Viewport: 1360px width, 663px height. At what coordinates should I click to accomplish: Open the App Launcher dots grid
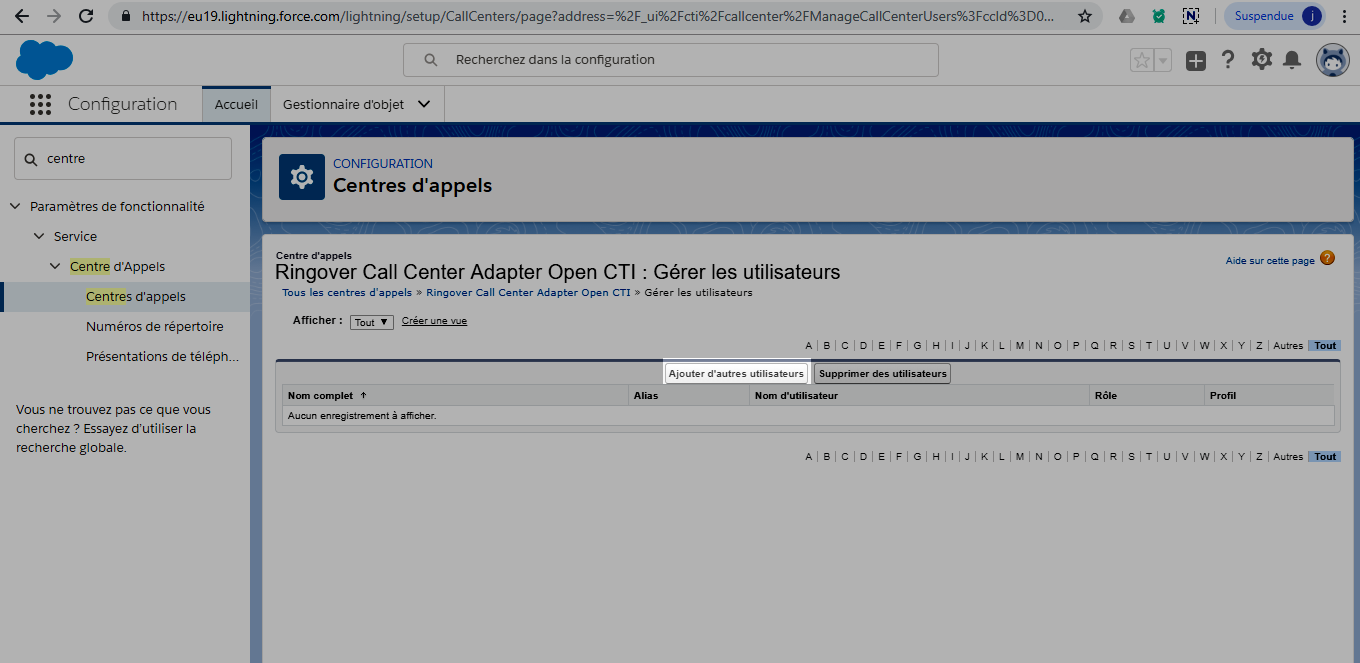[40, 104]
